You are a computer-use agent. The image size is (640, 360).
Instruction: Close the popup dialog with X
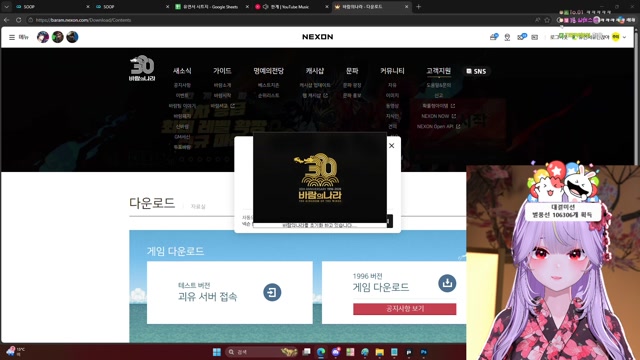391,146
